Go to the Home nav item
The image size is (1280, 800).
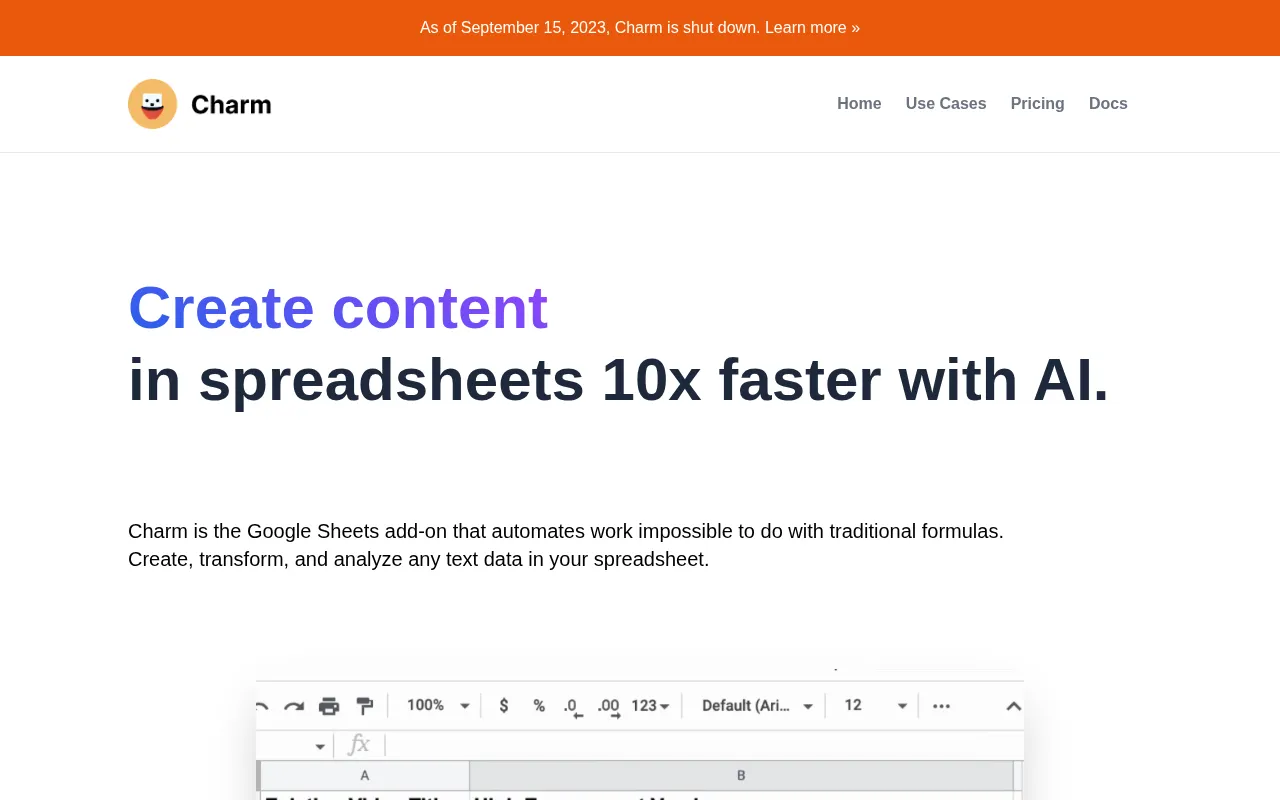(859, 104)
